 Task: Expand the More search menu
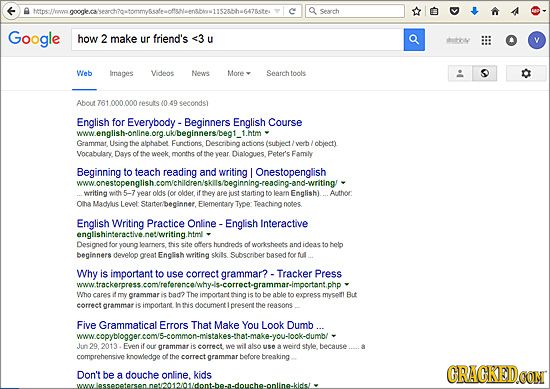pos(239,73)
